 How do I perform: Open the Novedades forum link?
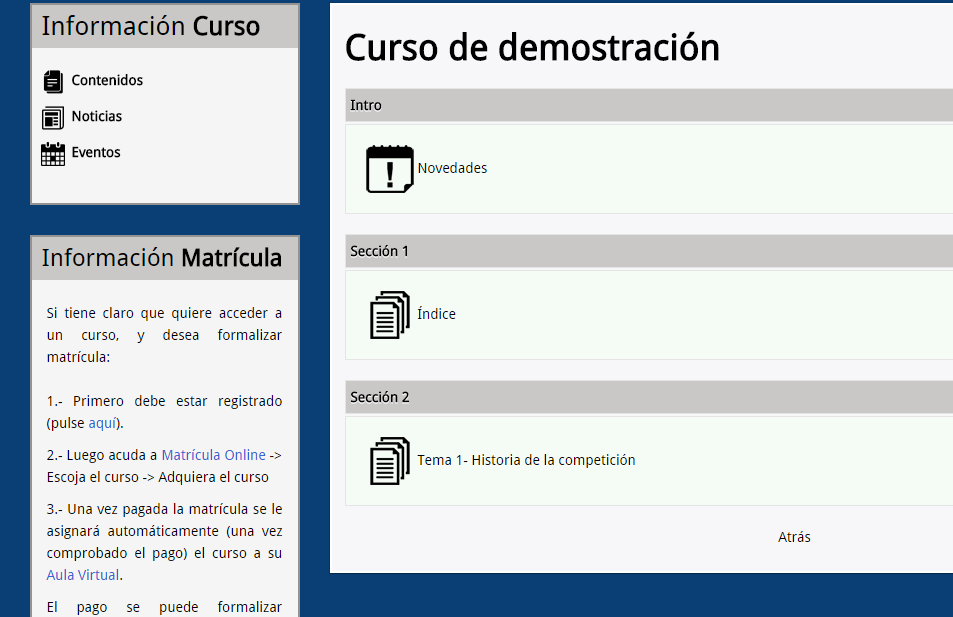click(452, 168)
